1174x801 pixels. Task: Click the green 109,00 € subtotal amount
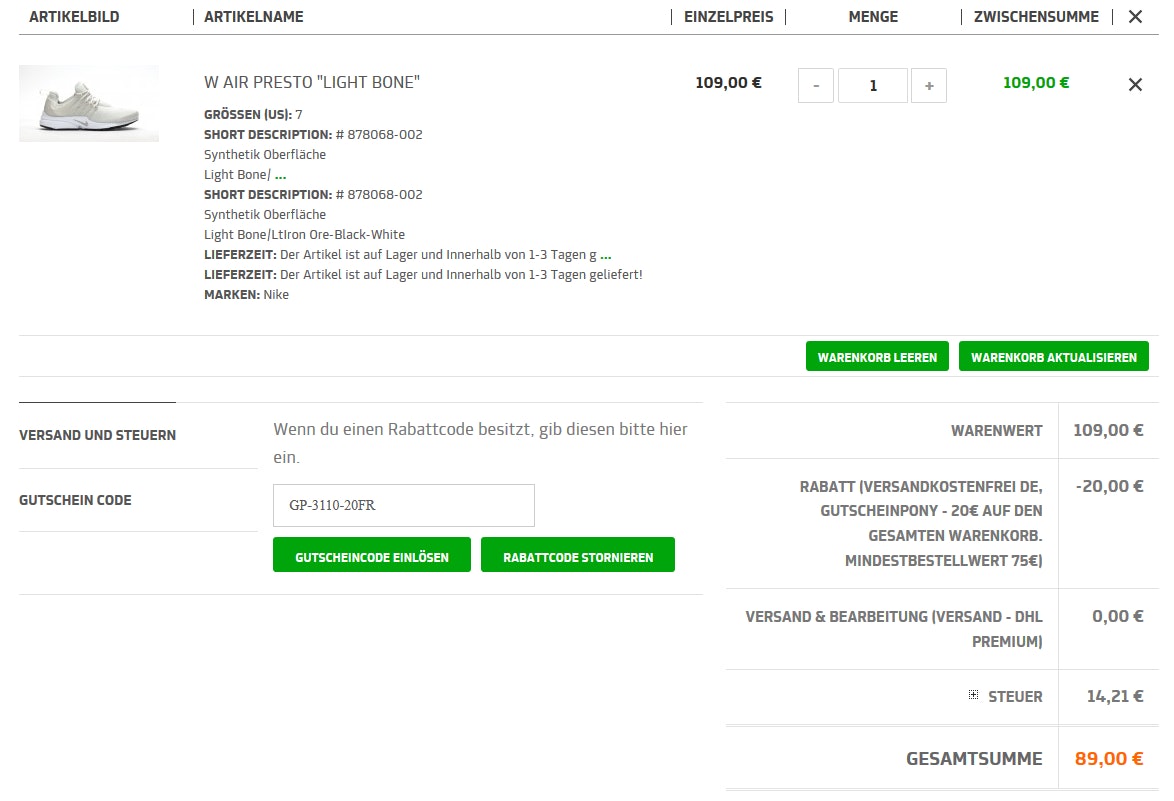coord(1035,83)
